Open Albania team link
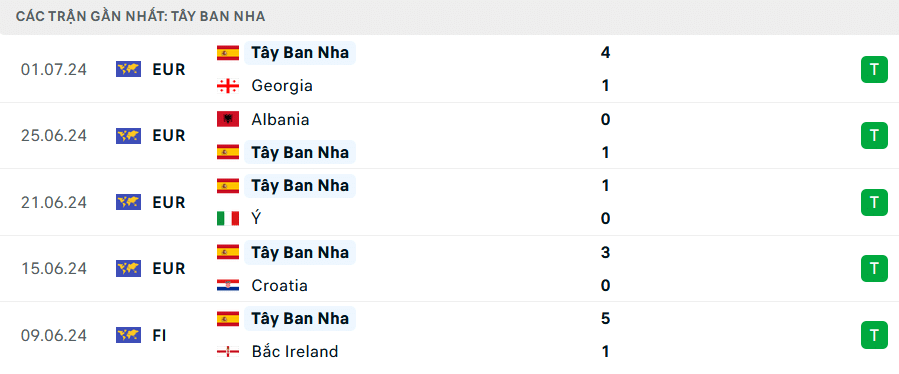 (280, 119)
